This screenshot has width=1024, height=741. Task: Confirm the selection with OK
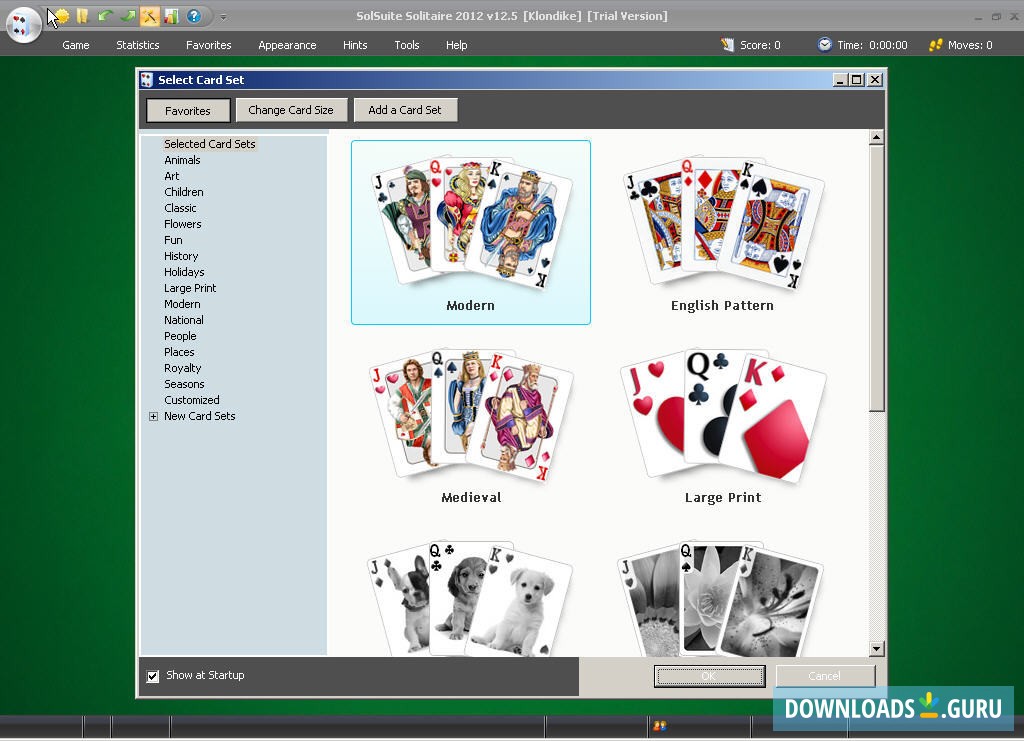point(709,676)
